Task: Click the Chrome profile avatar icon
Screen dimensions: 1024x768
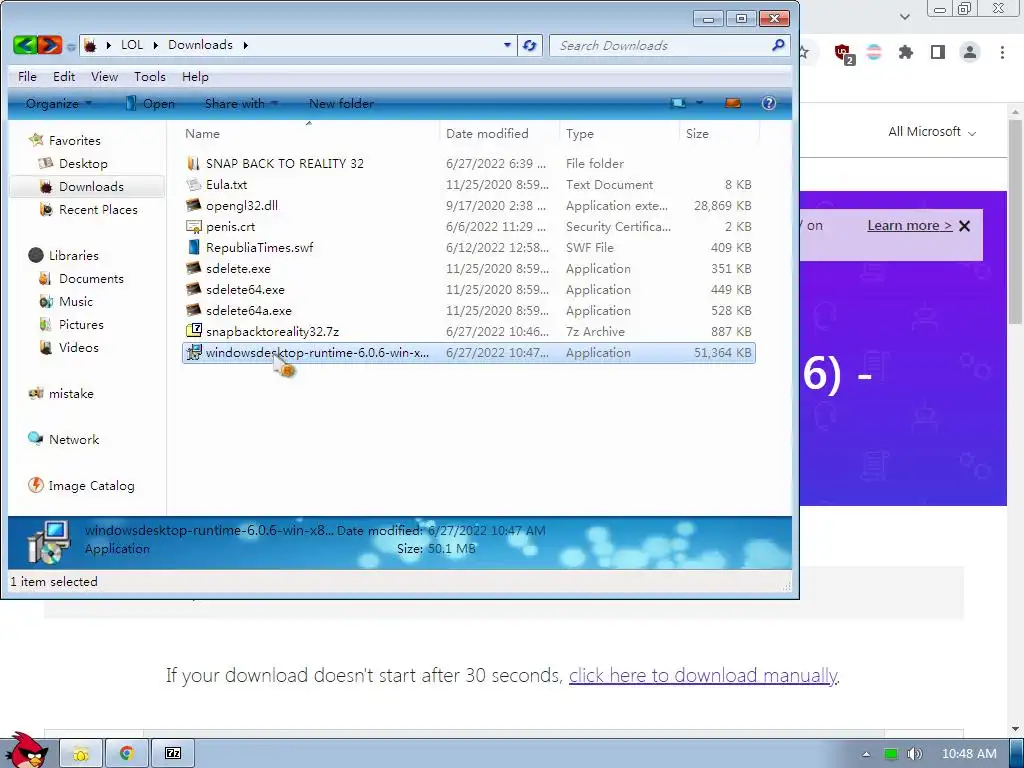Action: [970, 52]
